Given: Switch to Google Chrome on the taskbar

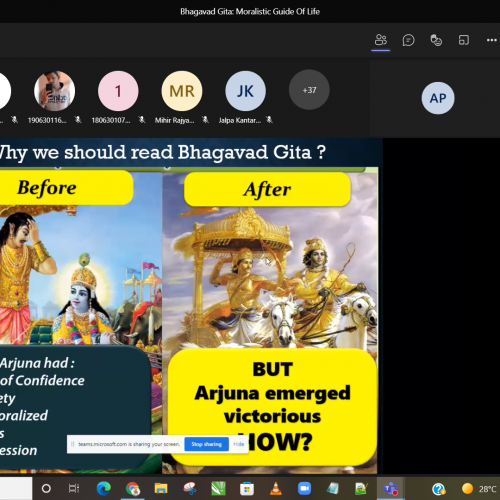Looking at the screenshot, I should [x=133, y=489].
